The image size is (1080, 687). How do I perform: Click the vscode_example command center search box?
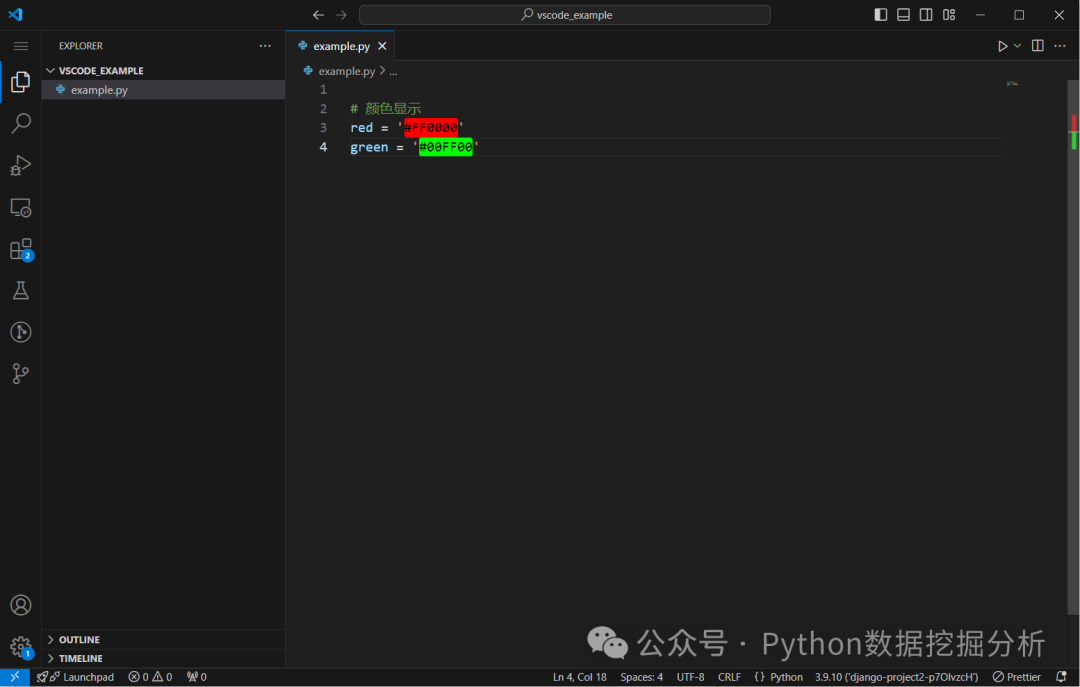(x=565, y=14)
